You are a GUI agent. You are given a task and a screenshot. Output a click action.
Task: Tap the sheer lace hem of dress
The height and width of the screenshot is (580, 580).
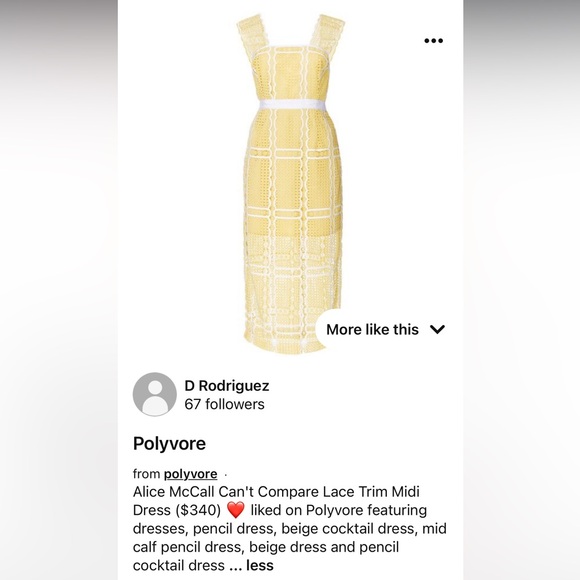click(292, 292)
